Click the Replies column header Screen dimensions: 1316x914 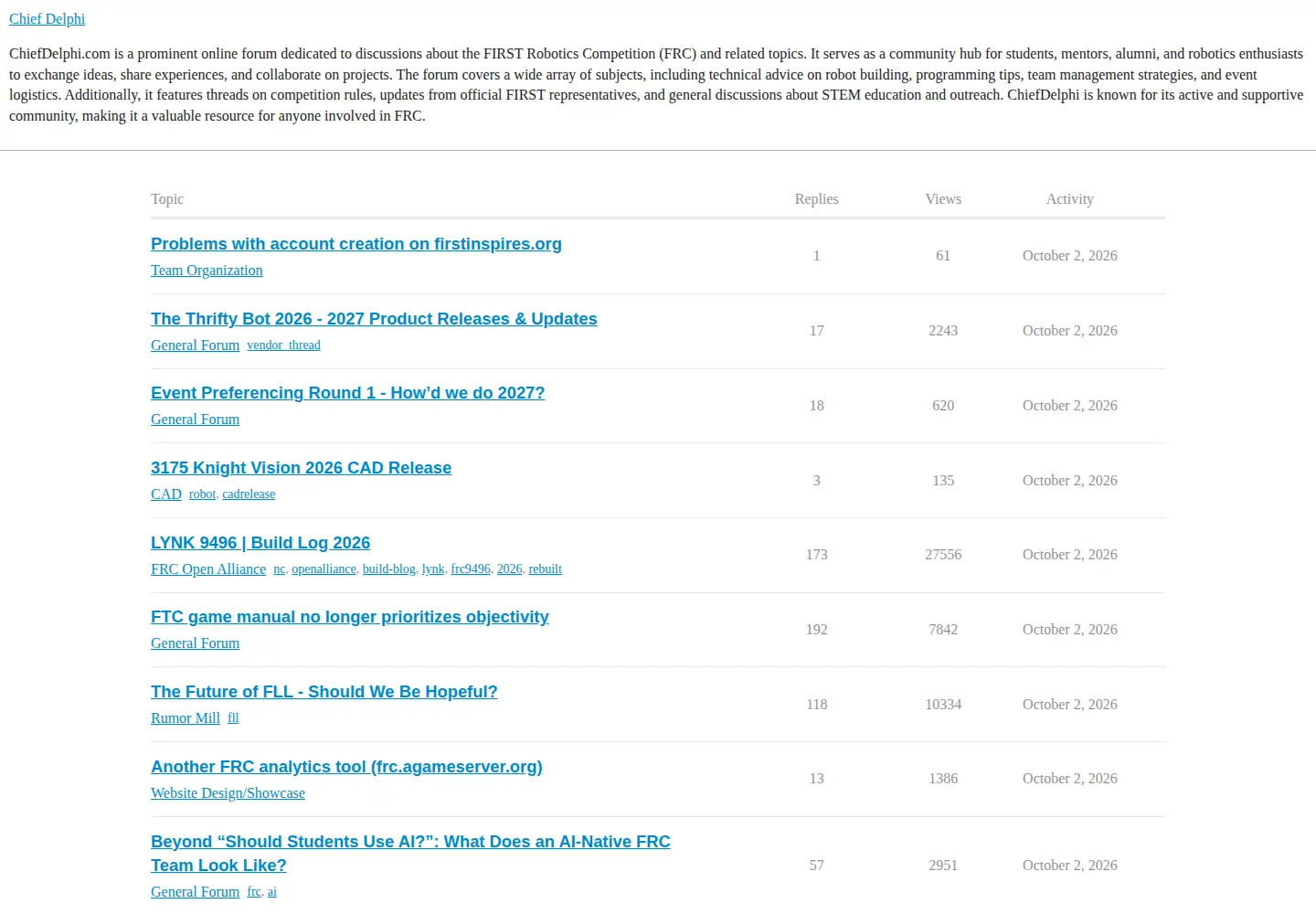tap(817, 199)
